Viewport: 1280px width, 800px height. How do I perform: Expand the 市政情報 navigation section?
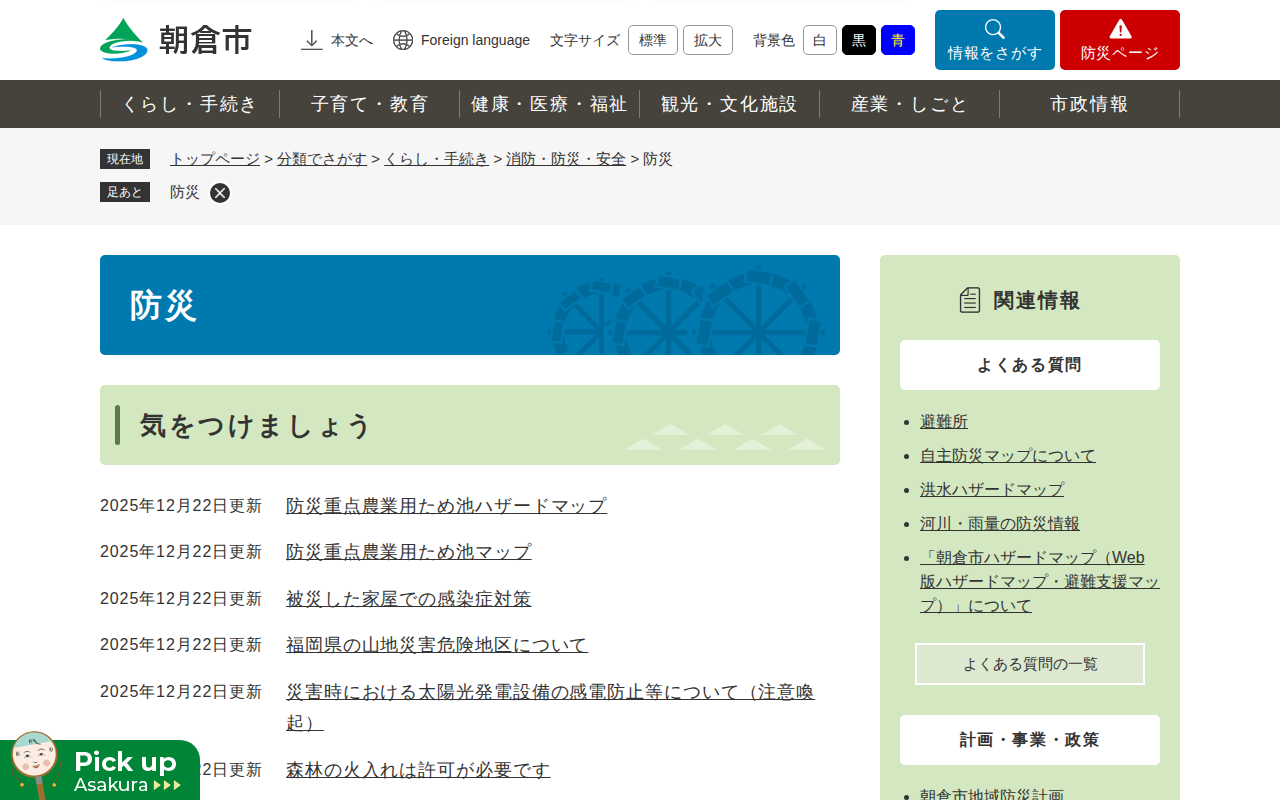coord(1089,104)
